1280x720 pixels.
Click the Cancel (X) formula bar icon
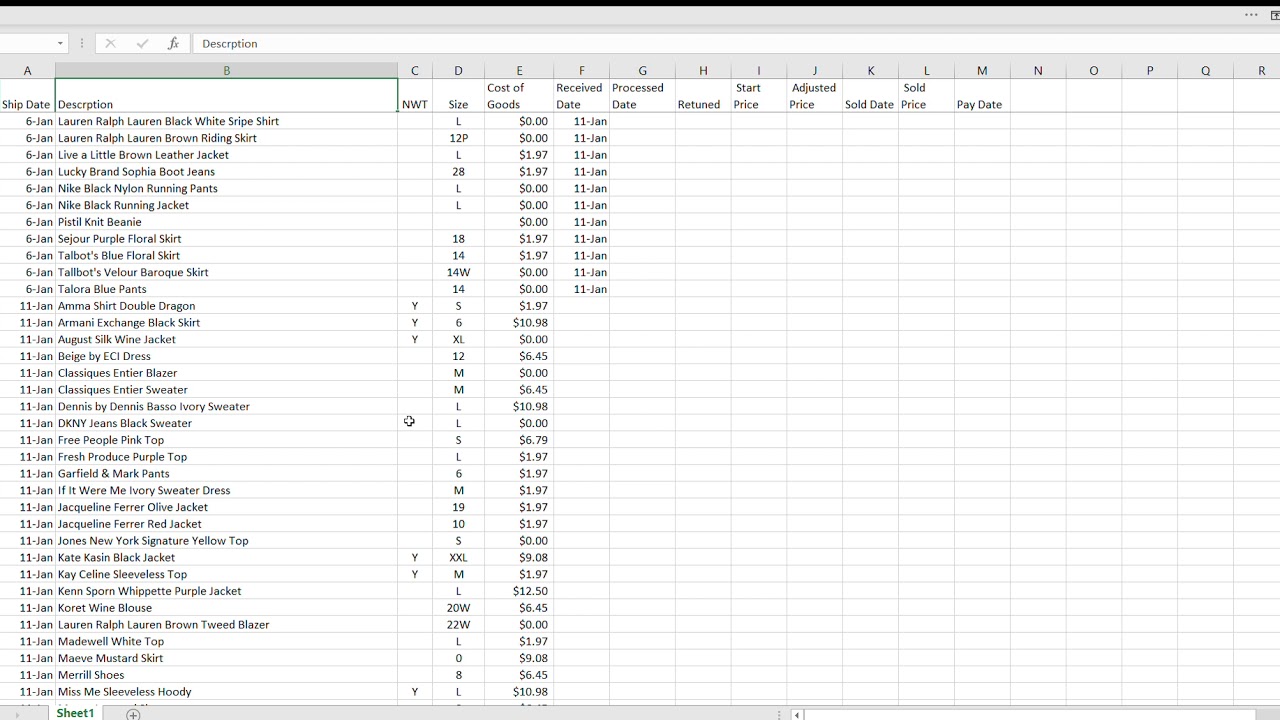point(110,44)
